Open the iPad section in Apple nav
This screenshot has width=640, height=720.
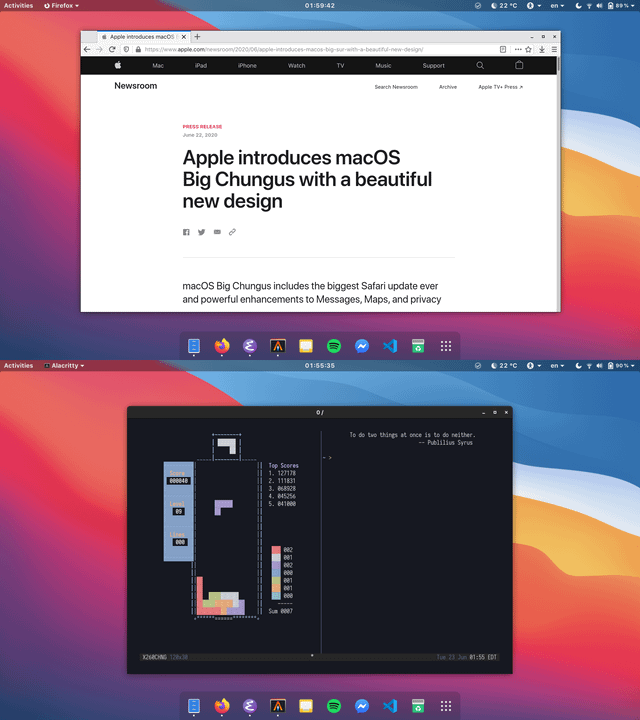coord(201,66)
